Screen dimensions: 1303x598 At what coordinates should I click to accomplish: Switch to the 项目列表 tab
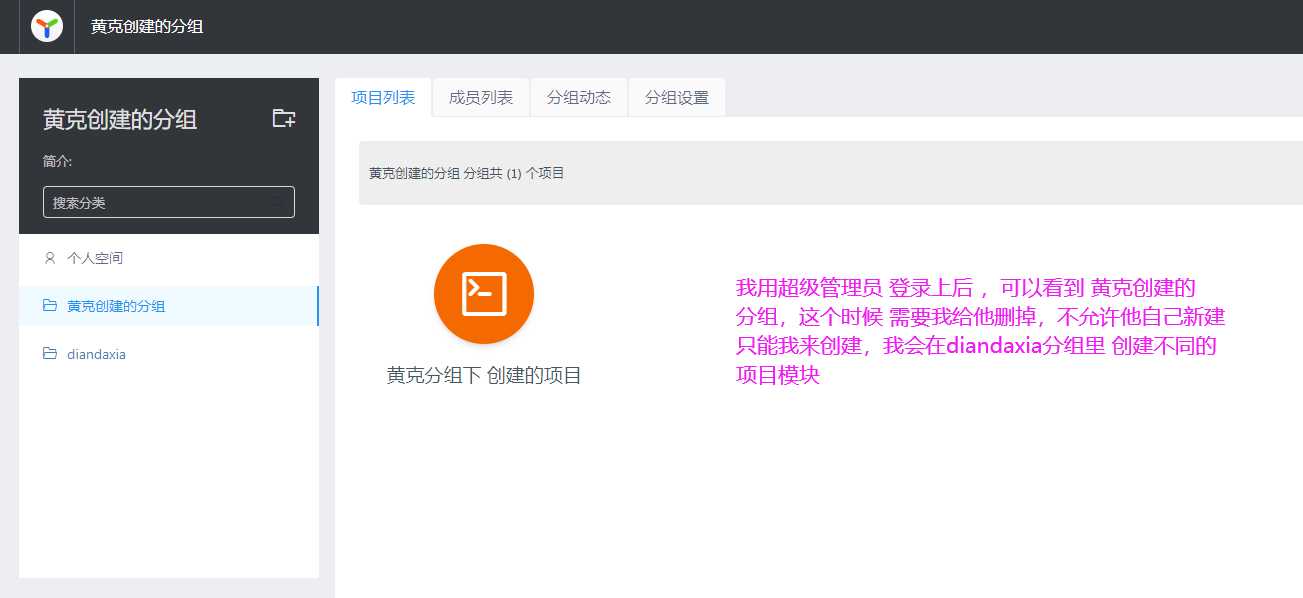click(x=383, y=97)
